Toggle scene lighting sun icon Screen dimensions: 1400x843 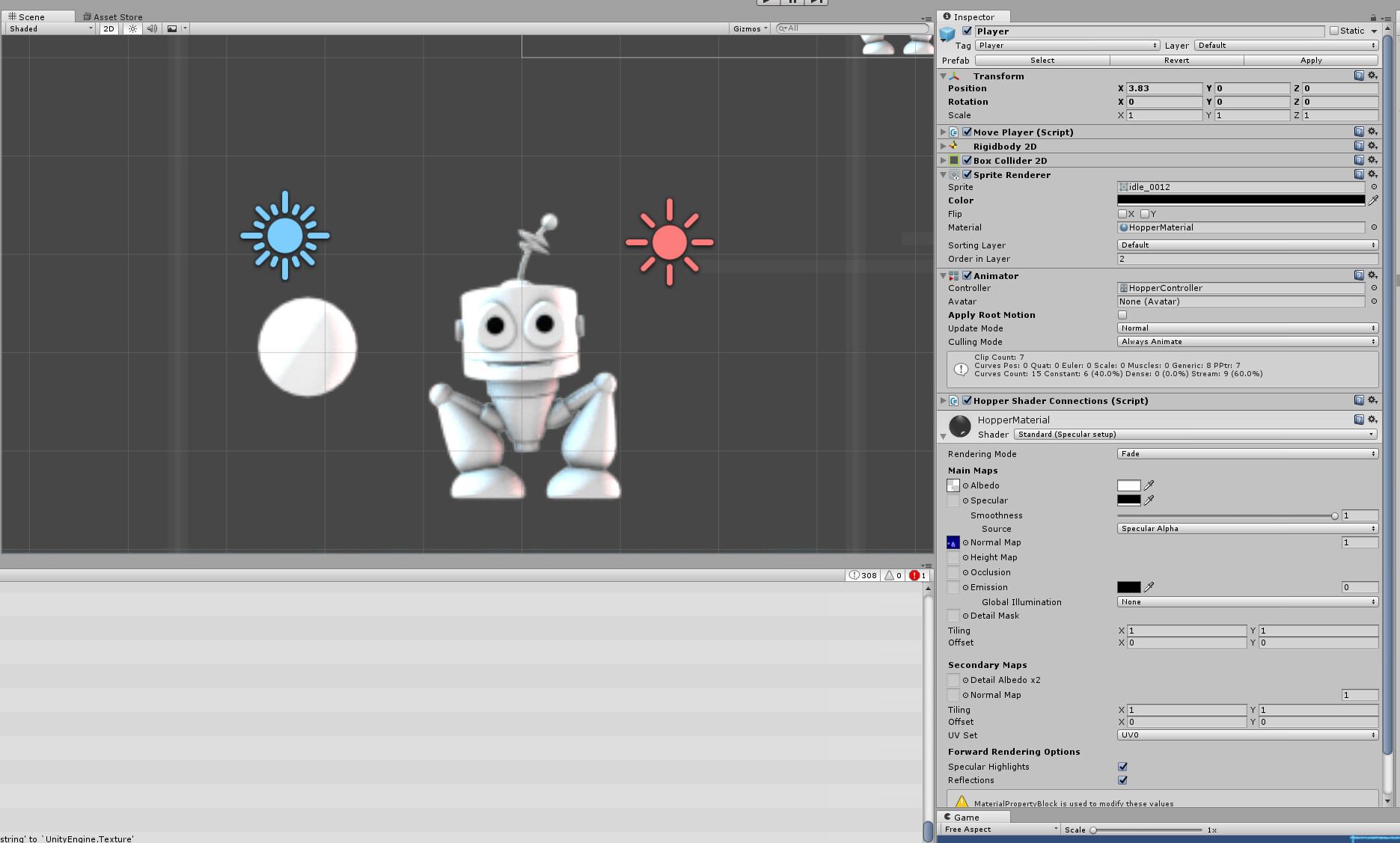coord(132,28)
